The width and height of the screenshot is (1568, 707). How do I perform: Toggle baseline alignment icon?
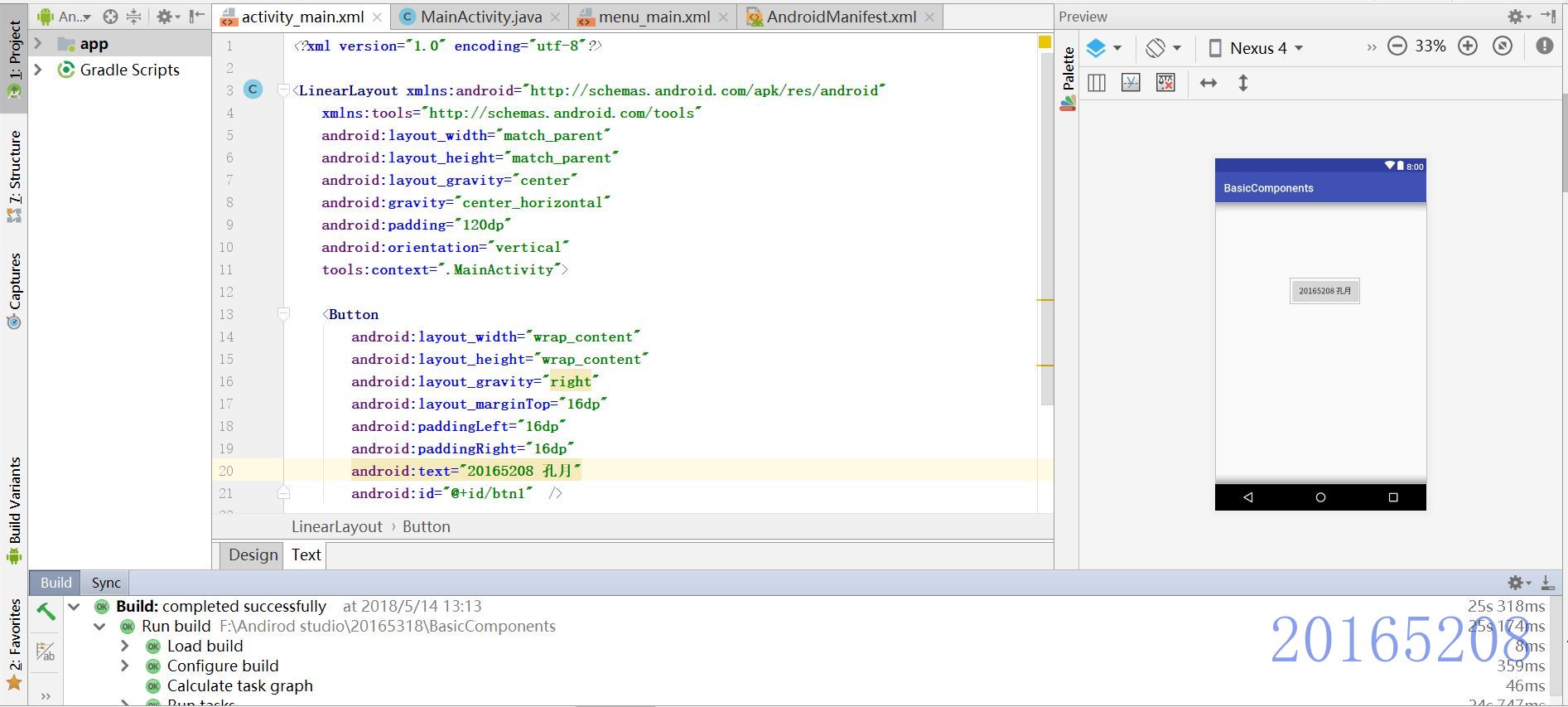tap(1131, 83)
